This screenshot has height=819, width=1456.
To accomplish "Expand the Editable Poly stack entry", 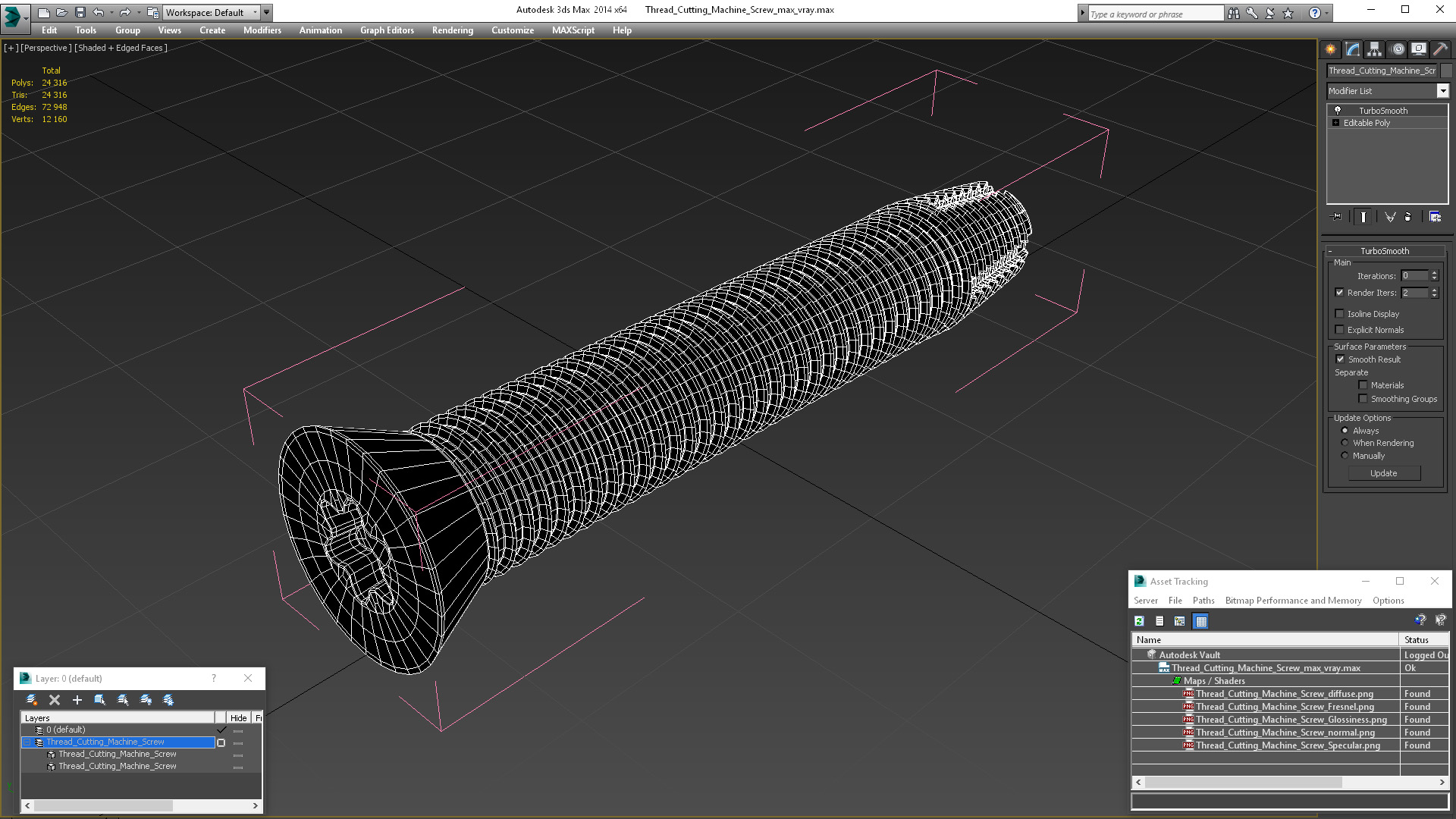I will 1335,123.
